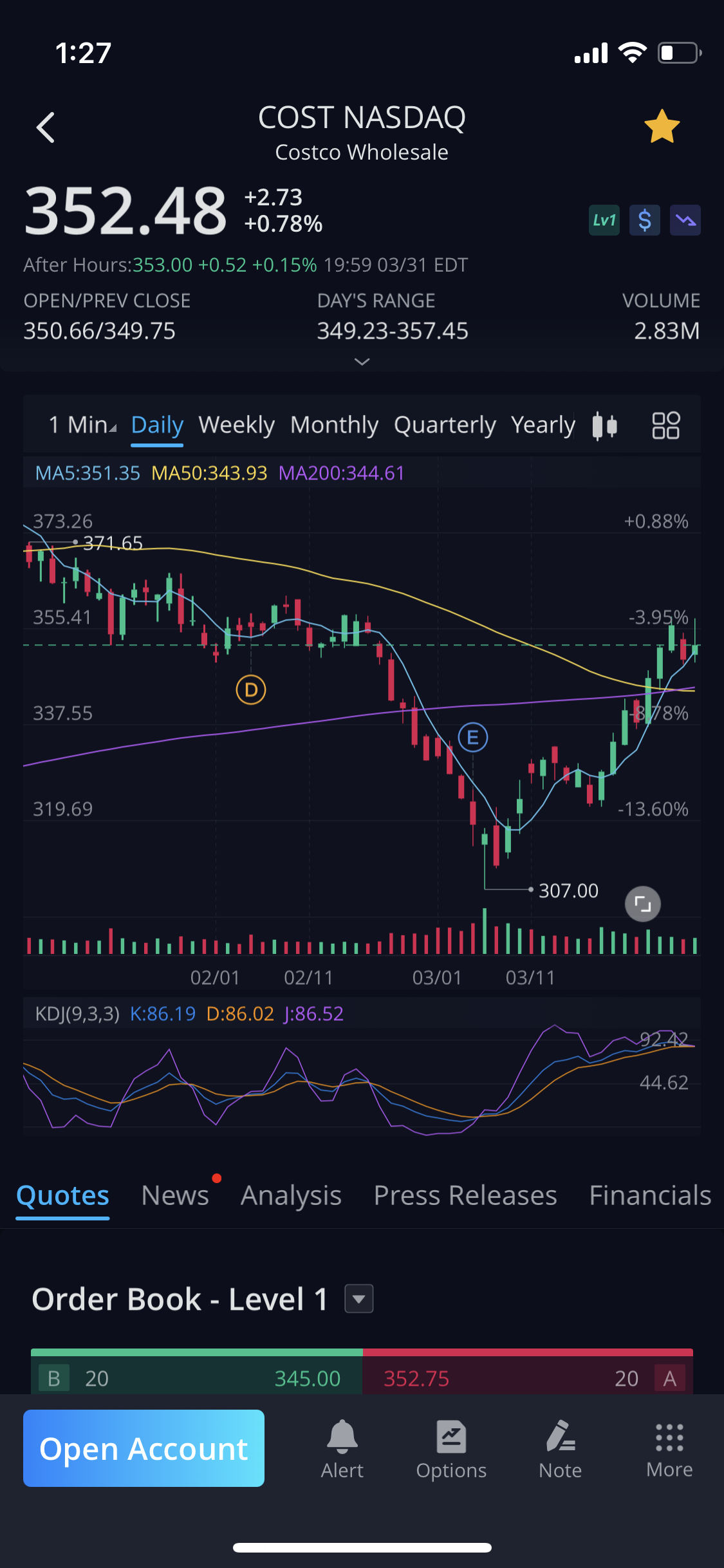Tap the dividend D marker on chart
Image resolution: width=724 pixels, height=1568 pixels.
(x=251, y=690)
